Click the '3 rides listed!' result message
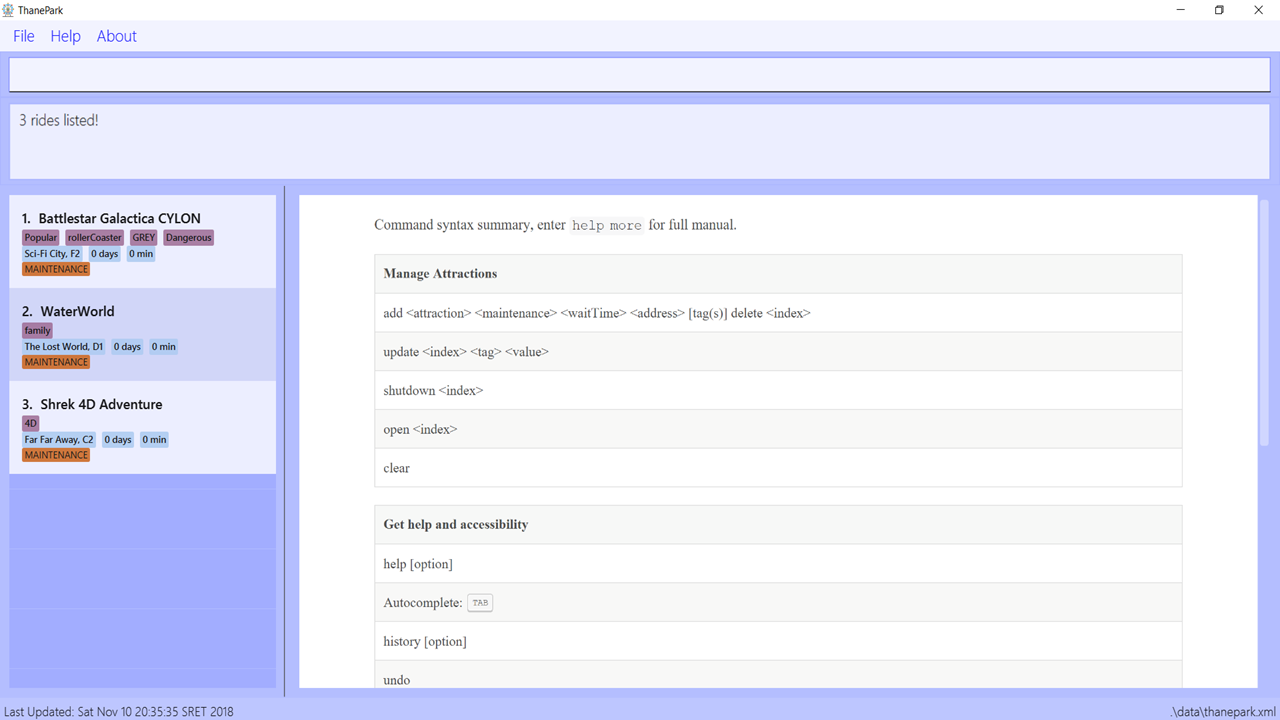This screenshot has width=1280, height=720. pyautogui.click(x=59, y=120)
